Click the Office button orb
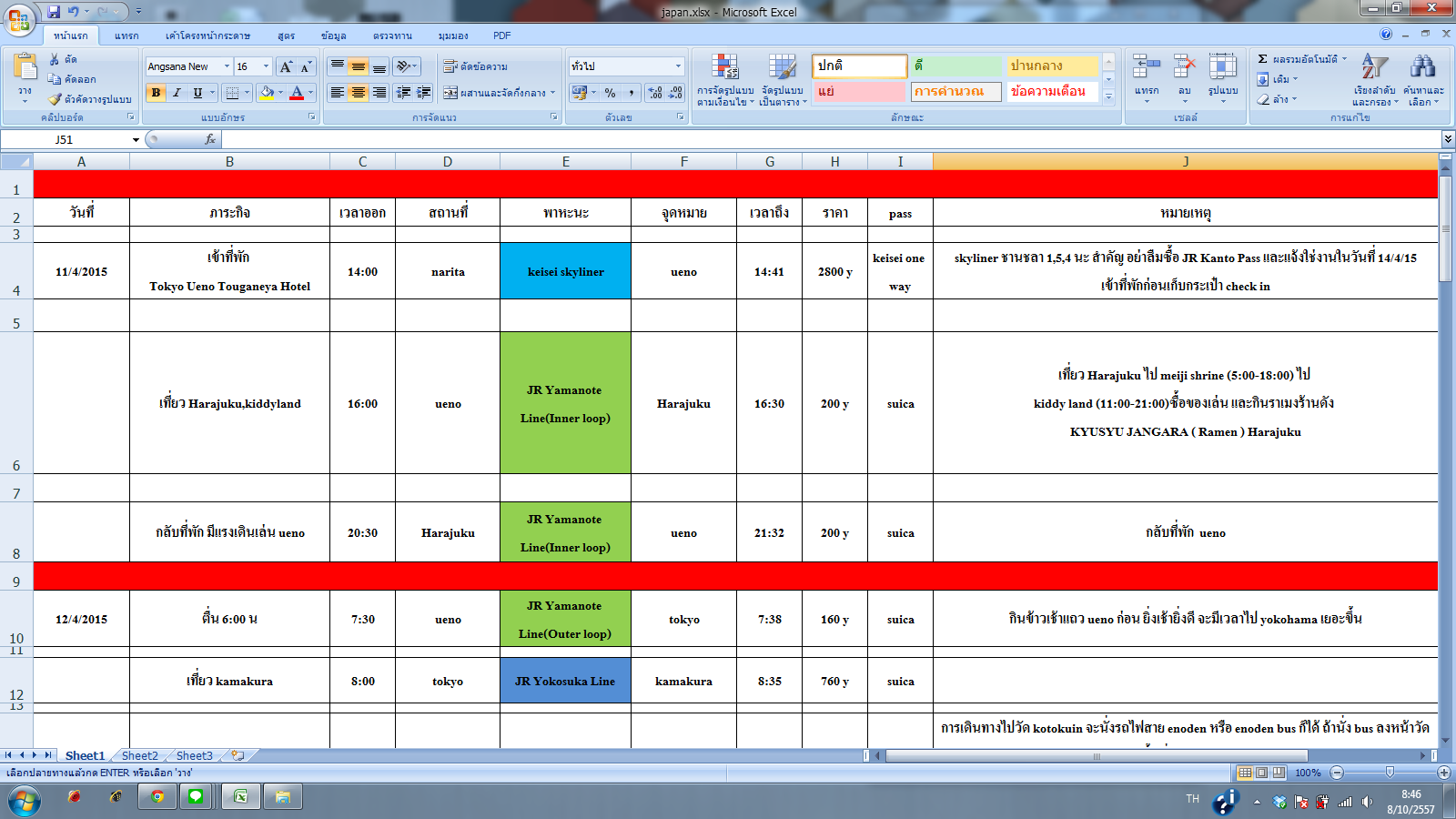 (19, 18)
